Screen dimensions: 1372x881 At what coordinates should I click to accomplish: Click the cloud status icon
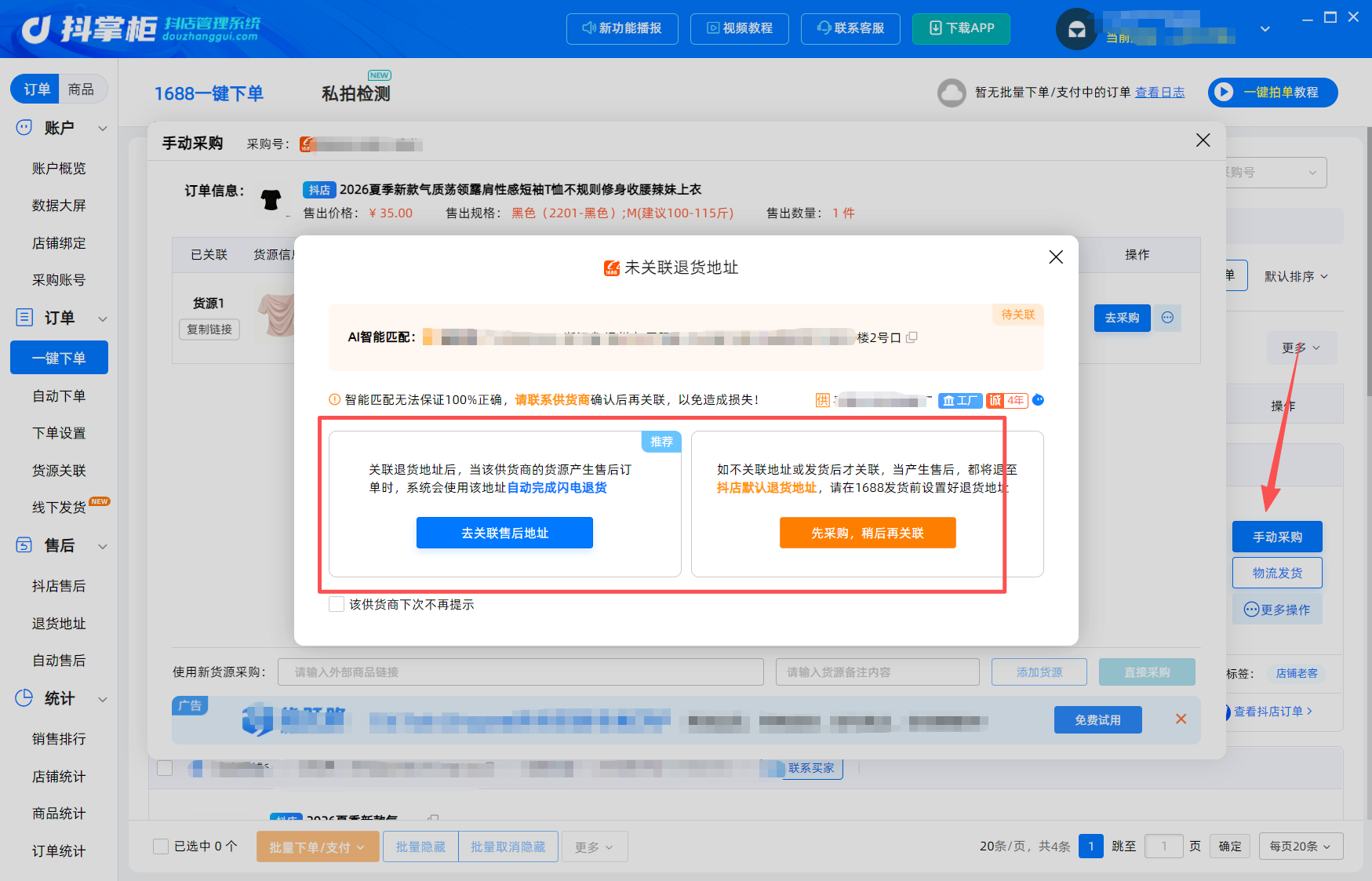952,93
